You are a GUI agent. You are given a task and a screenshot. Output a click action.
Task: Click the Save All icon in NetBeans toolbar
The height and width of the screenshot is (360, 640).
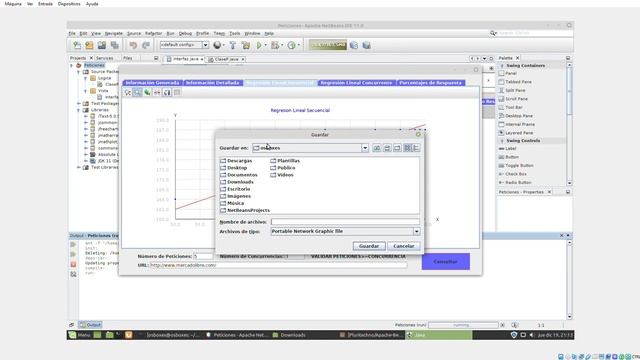click(x=114, y=45)
